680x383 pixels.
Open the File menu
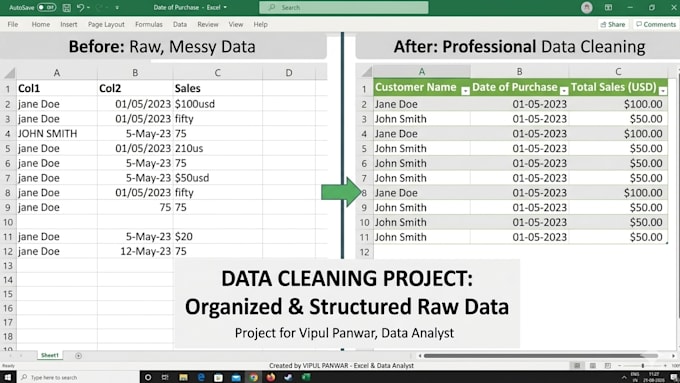click(x=13, y=24)
